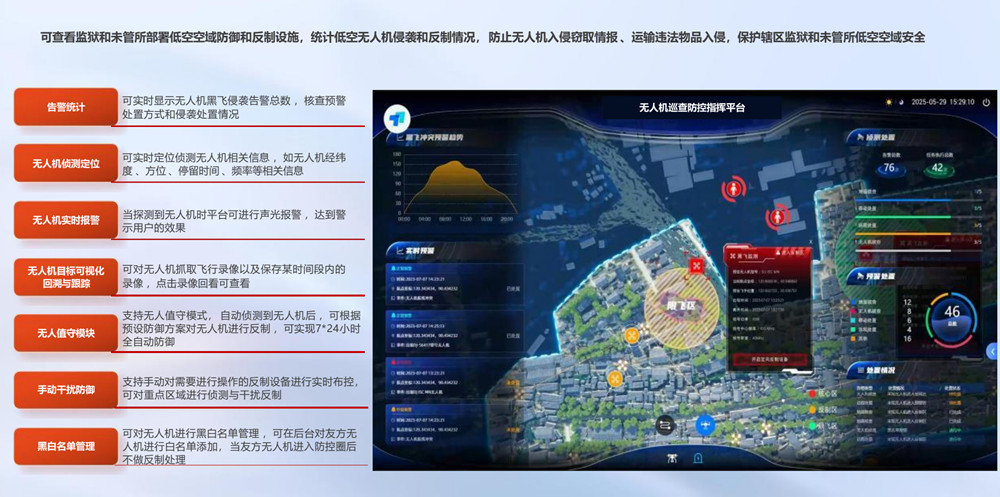Click the 无人值守模块 feature label
This screenshot has width=1000, height=497.
coord(66,332)
